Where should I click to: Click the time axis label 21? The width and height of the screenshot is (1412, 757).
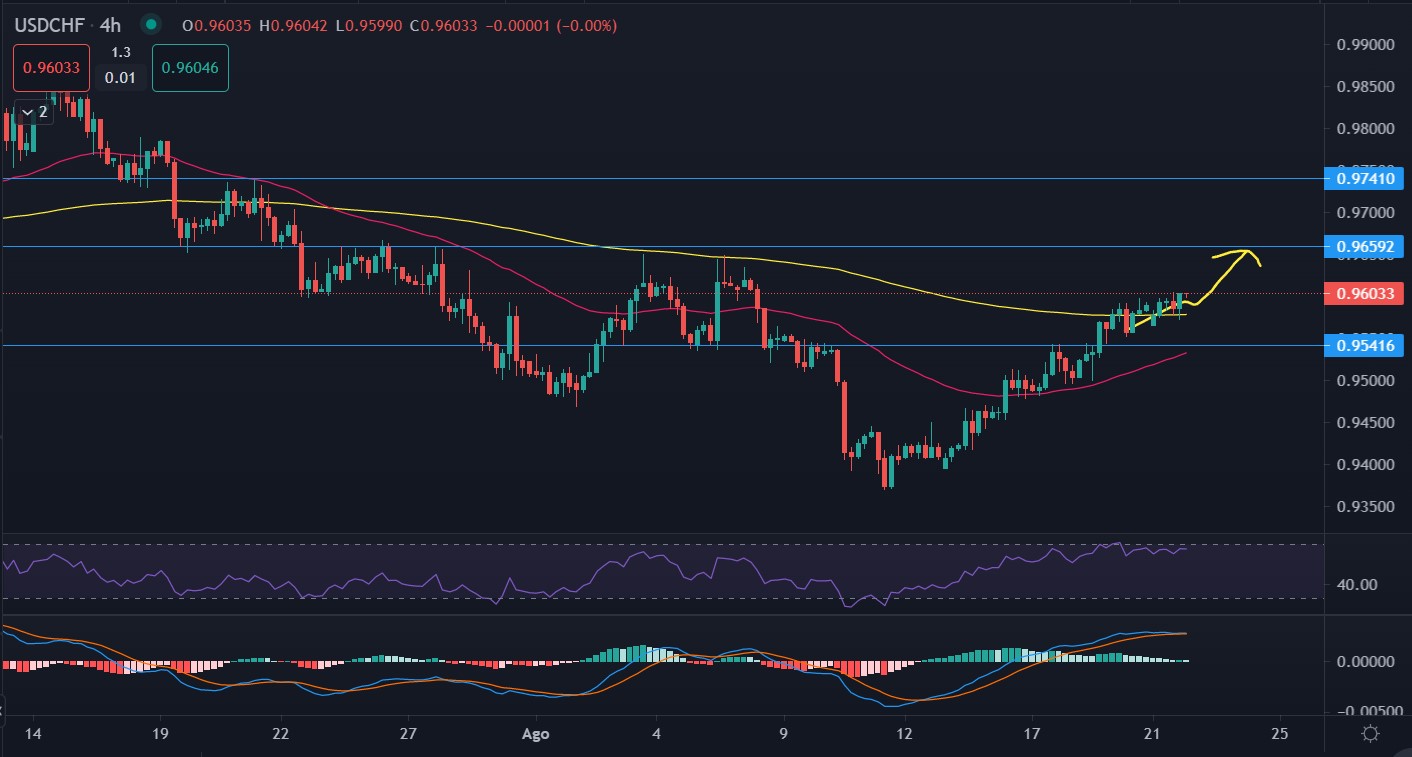[x=1153, y=733]
